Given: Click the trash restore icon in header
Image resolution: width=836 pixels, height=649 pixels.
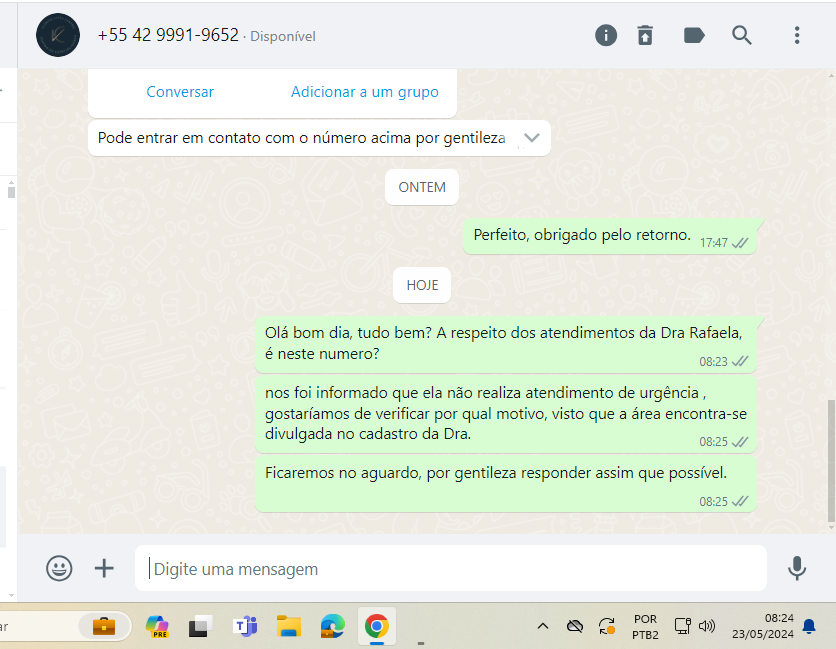Looking at the screenshot, I should point(646,35).
